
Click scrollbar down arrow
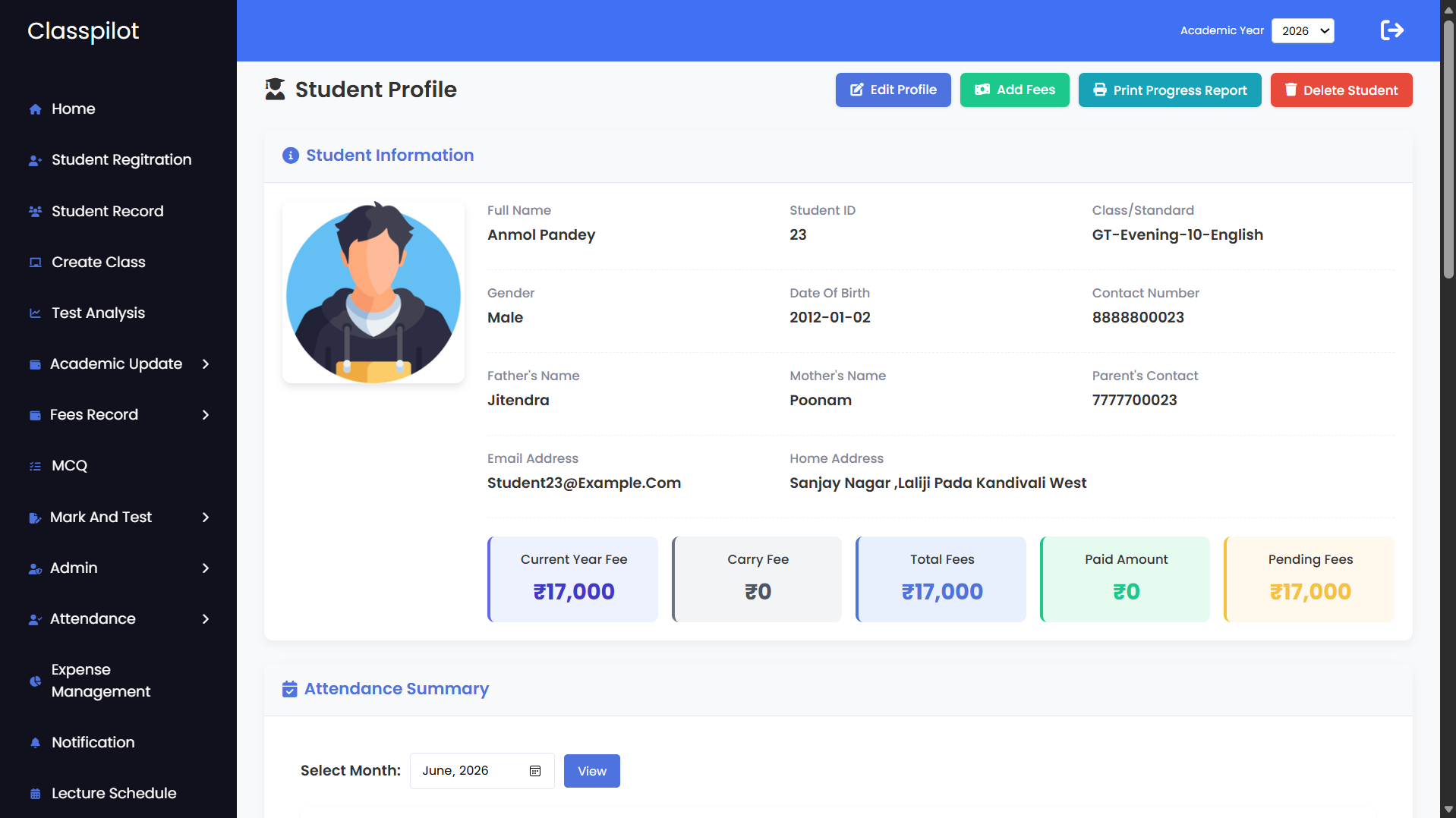1448,810
